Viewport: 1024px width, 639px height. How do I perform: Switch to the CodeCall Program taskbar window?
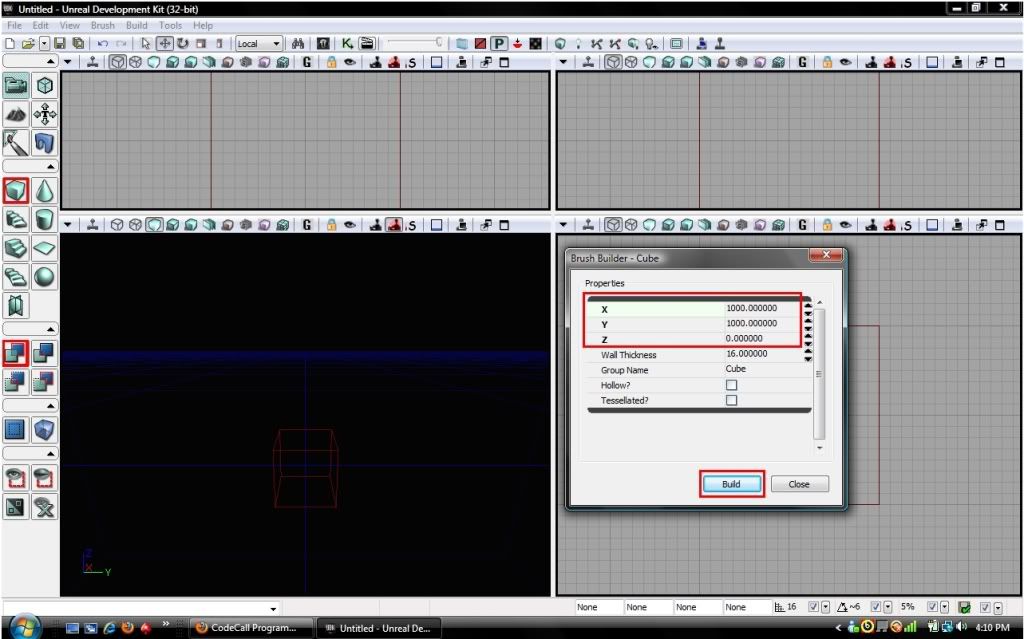(x=251, y=628)
